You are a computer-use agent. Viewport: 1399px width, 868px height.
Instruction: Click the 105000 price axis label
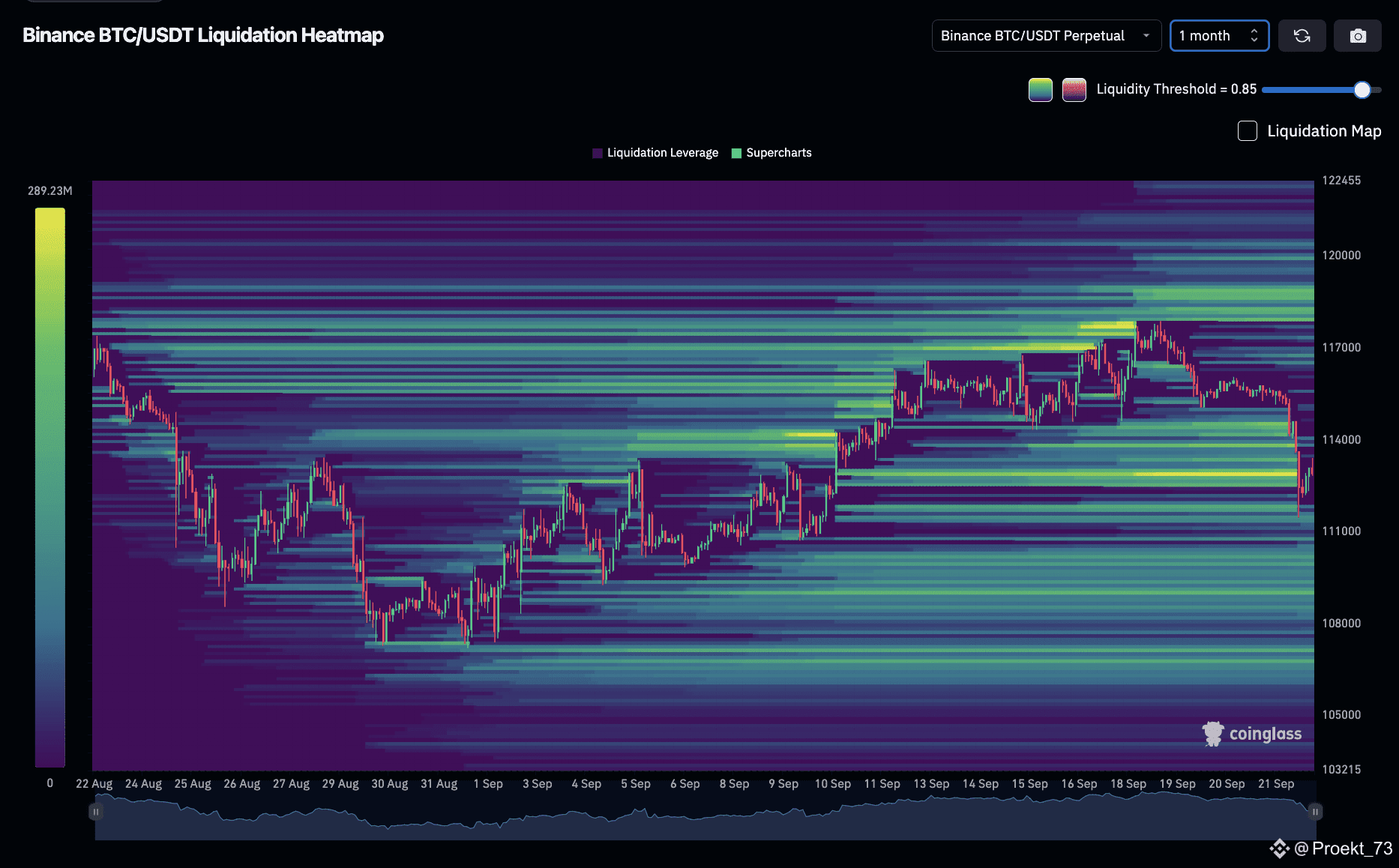coord(1341,715)
